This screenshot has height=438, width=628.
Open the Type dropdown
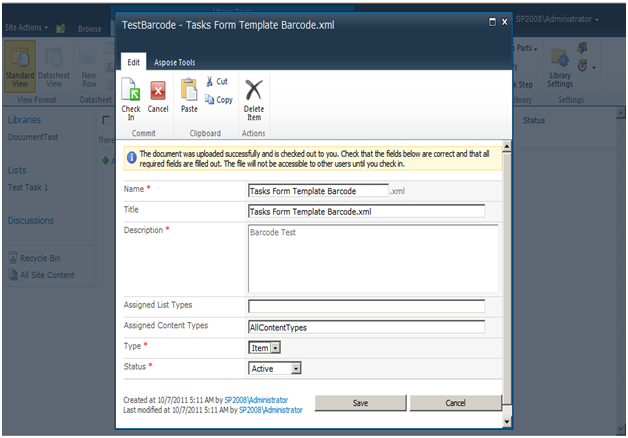coord(275,348)
